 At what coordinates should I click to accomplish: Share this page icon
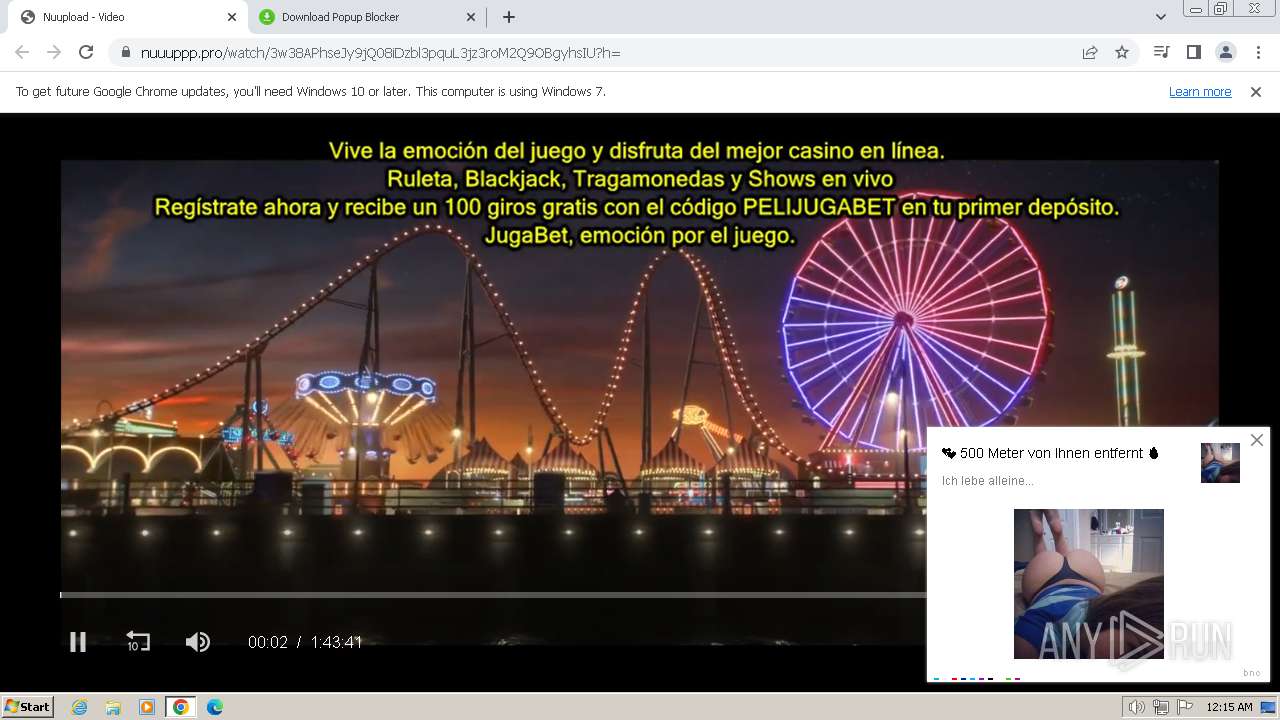(1090, 52)
